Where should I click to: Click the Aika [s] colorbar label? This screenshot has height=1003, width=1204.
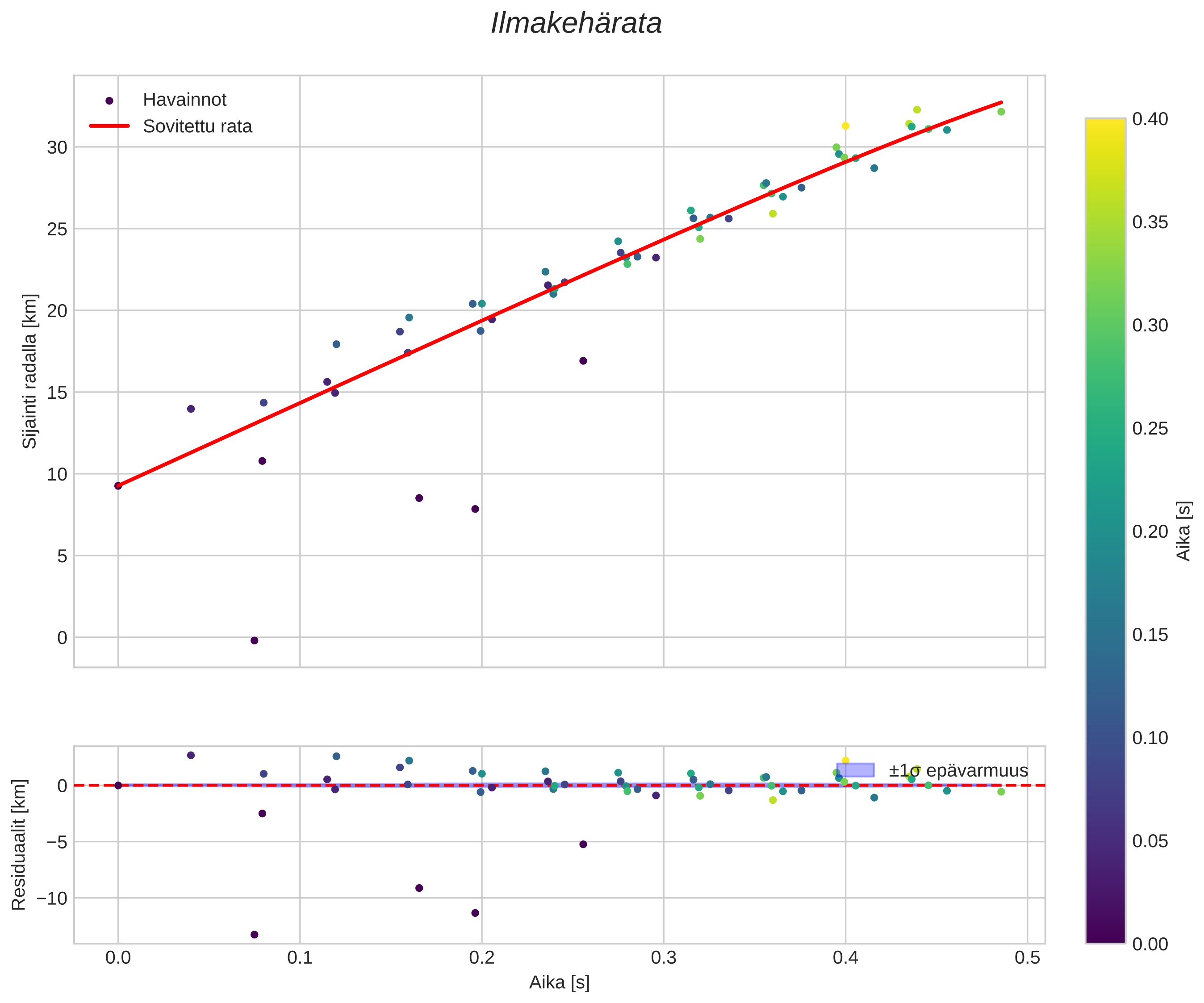[x=1183, y=531]
